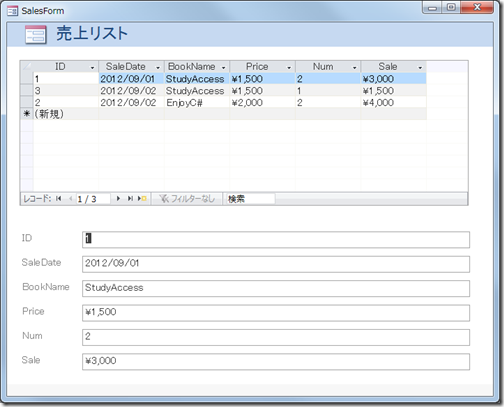
Task: Create new blank record navigation button
Action: [142, 199]
